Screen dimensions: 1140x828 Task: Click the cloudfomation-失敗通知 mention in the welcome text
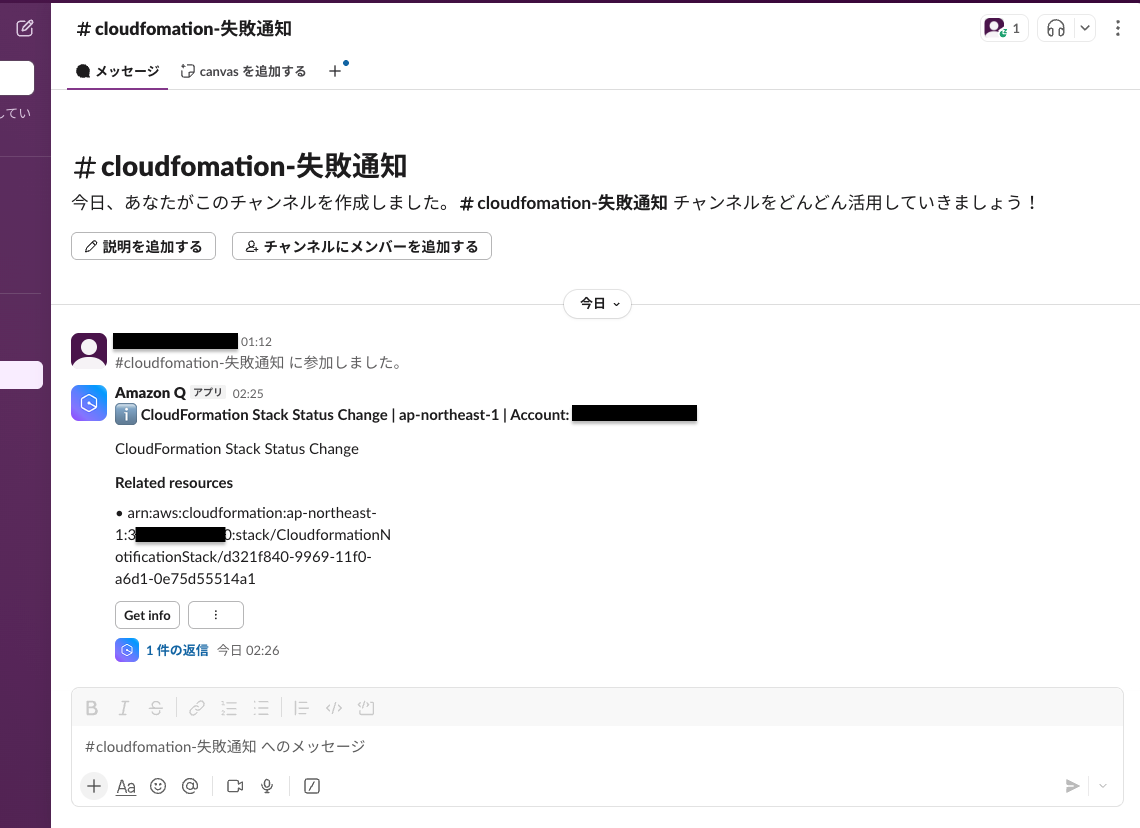(563, 203)
